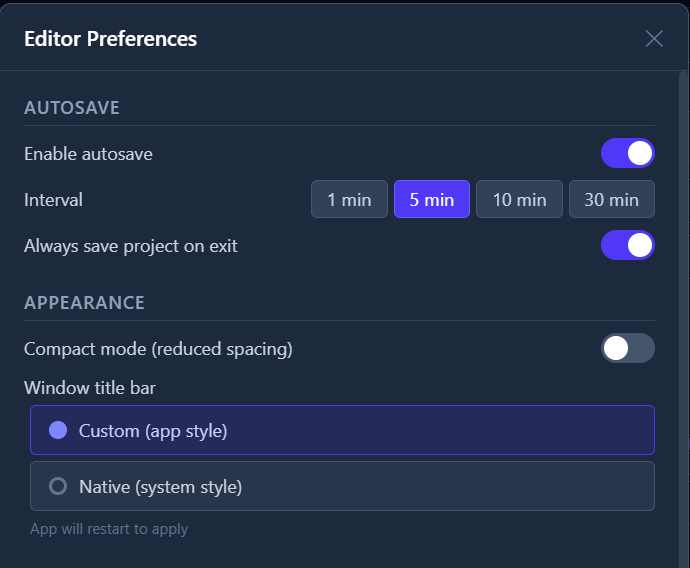Click the "Compact mode (reduced spacing)" text

pyautogui.click(x=158, y=349)
